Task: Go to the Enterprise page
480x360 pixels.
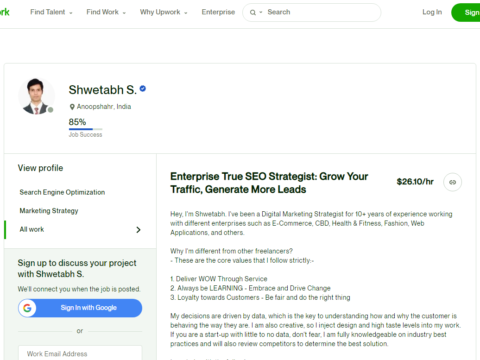Action: [218, 12]
